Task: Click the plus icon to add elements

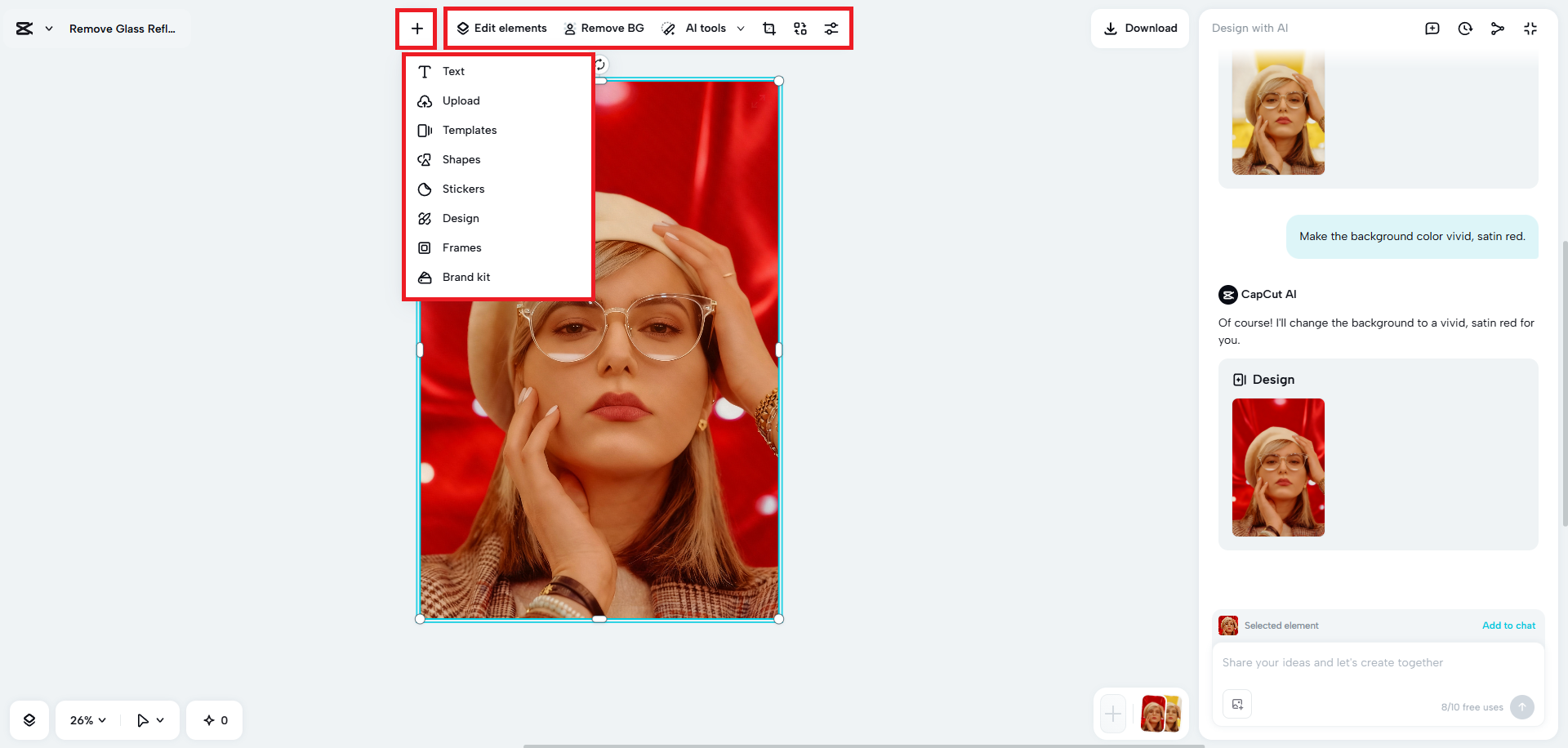Action: click(x=417, y=28)
